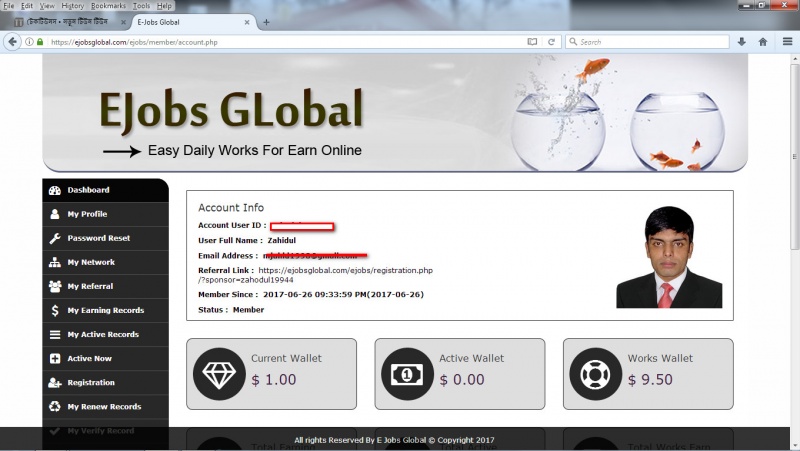Click the Active Now plus icon
The image size is (800, 451).
55,359
